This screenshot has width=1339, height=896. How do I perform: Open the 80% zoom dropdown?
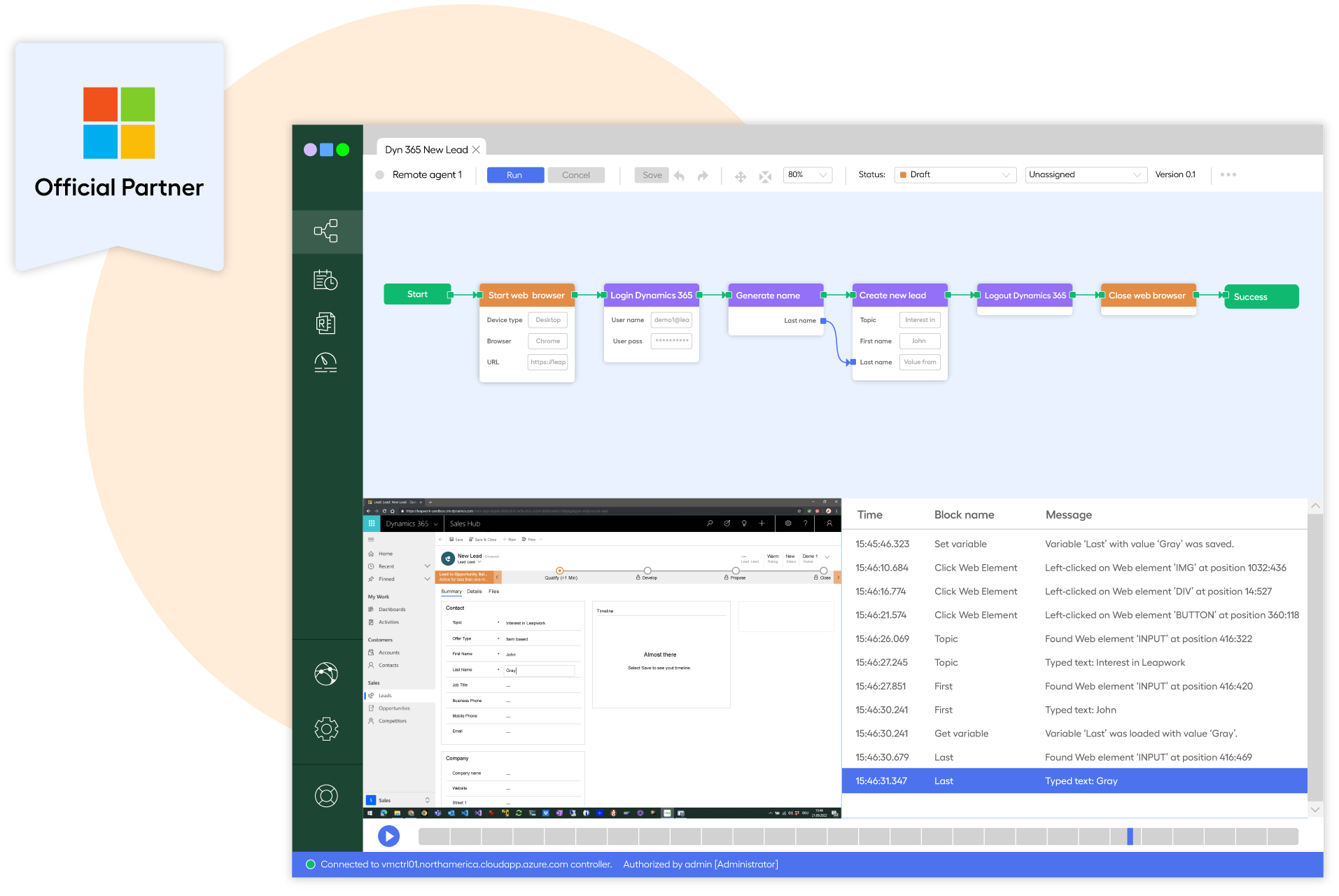pos(808,175)
